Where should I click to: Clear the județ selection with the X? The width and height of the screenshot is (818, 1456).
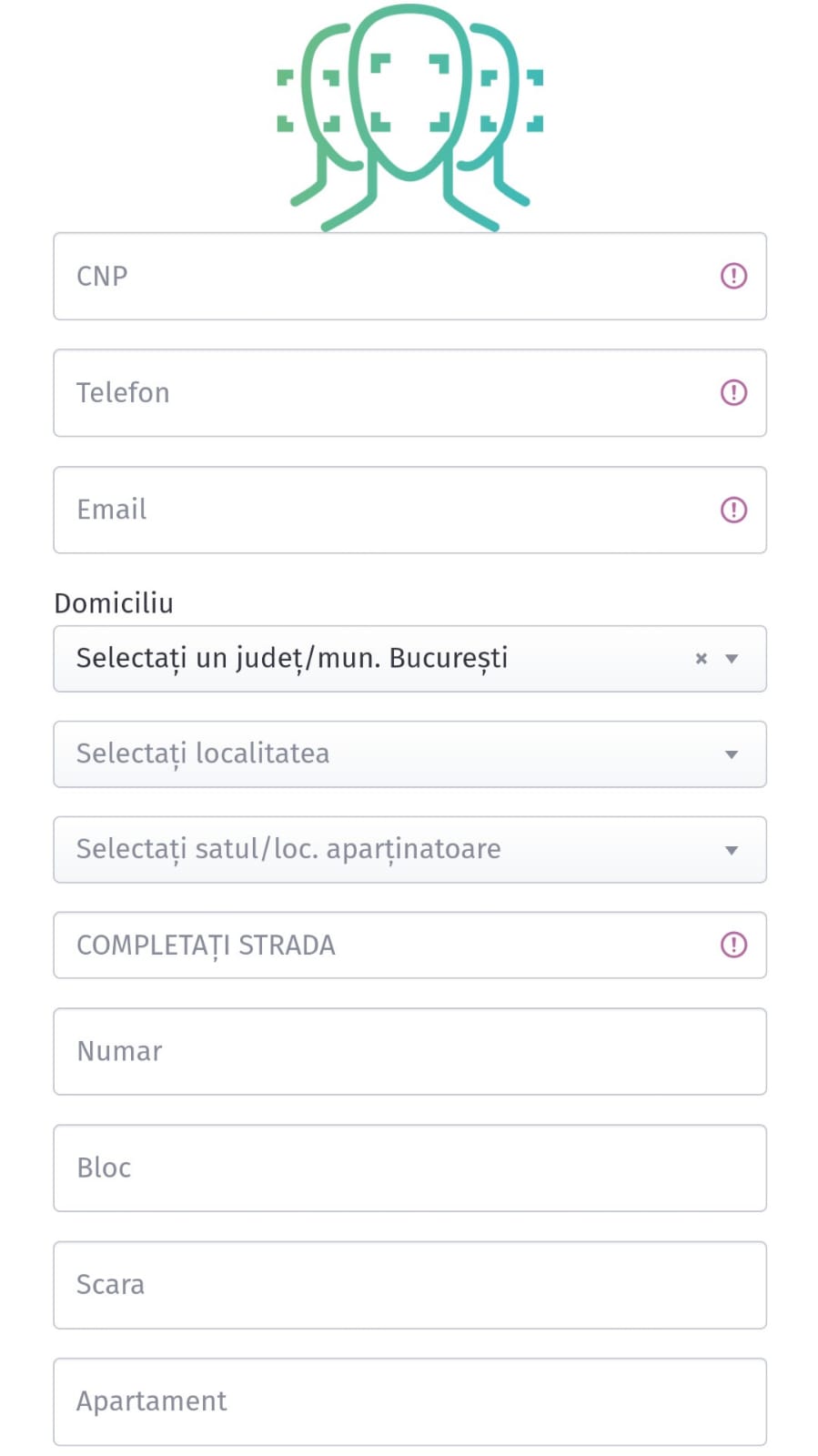click(701, 658)
